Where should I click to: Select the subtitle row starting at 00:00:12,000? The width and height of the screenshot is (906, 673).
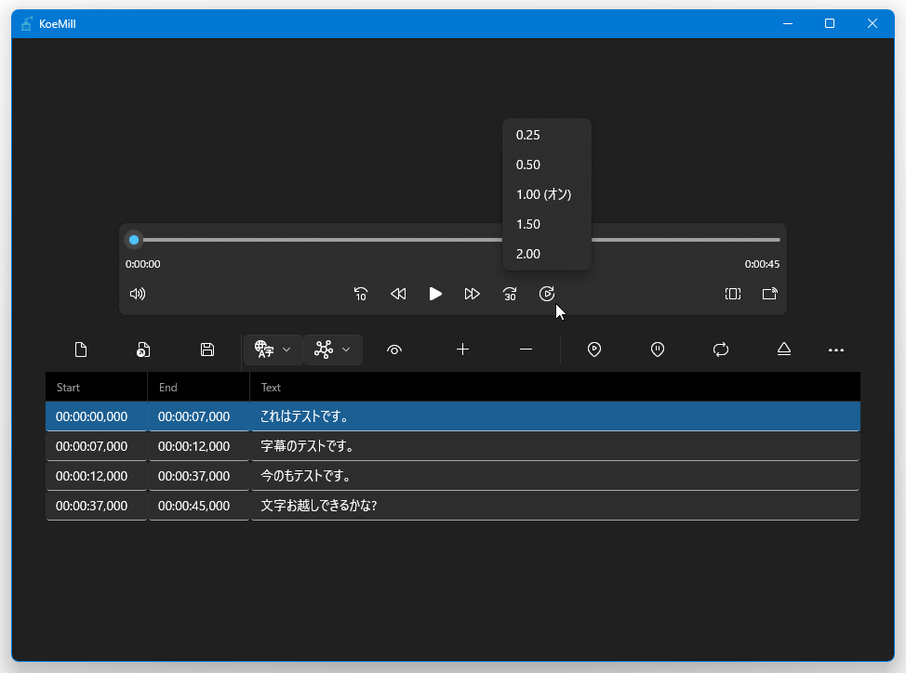452,476
